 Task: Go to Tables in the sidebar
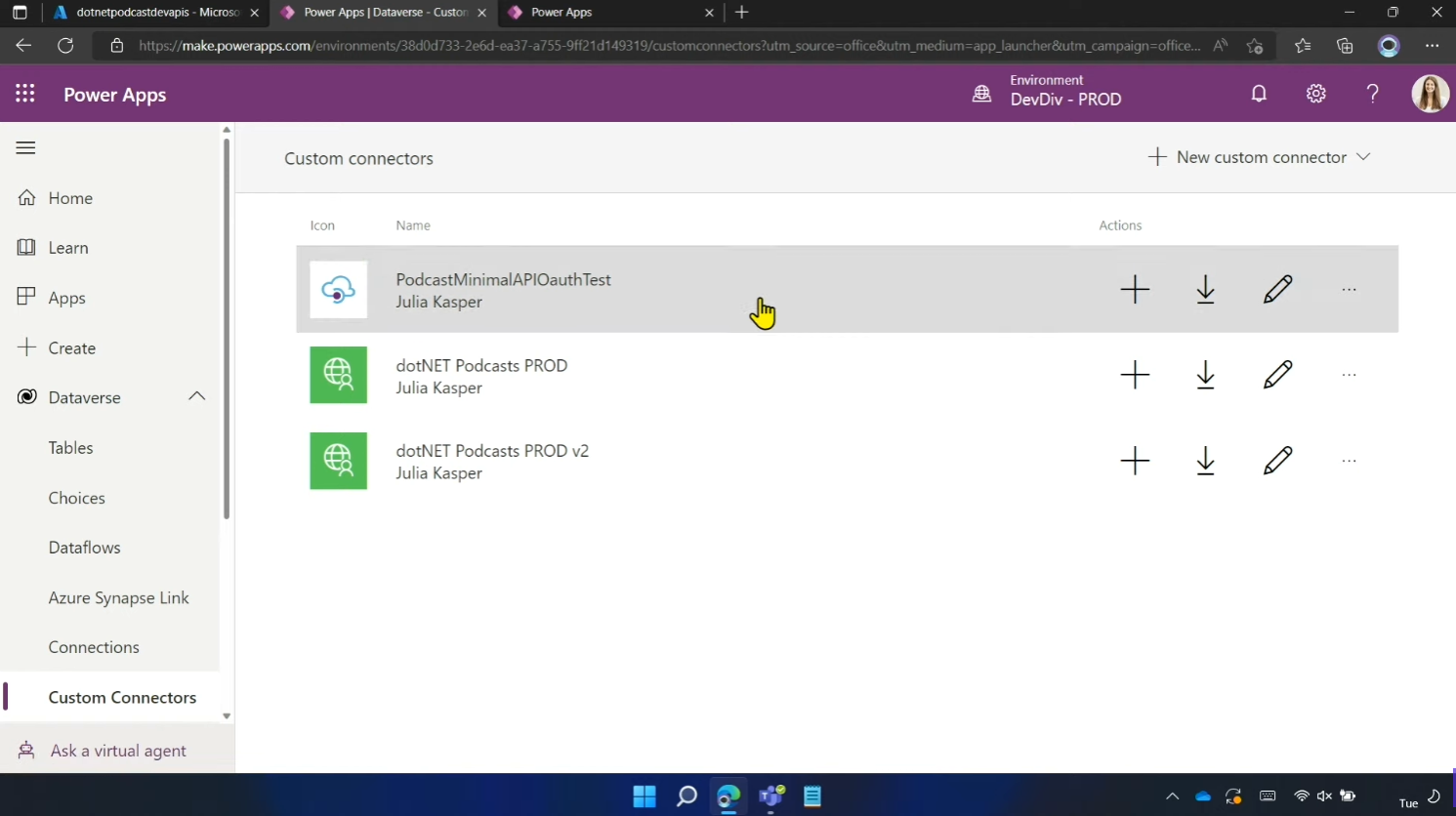click(70, 448)
